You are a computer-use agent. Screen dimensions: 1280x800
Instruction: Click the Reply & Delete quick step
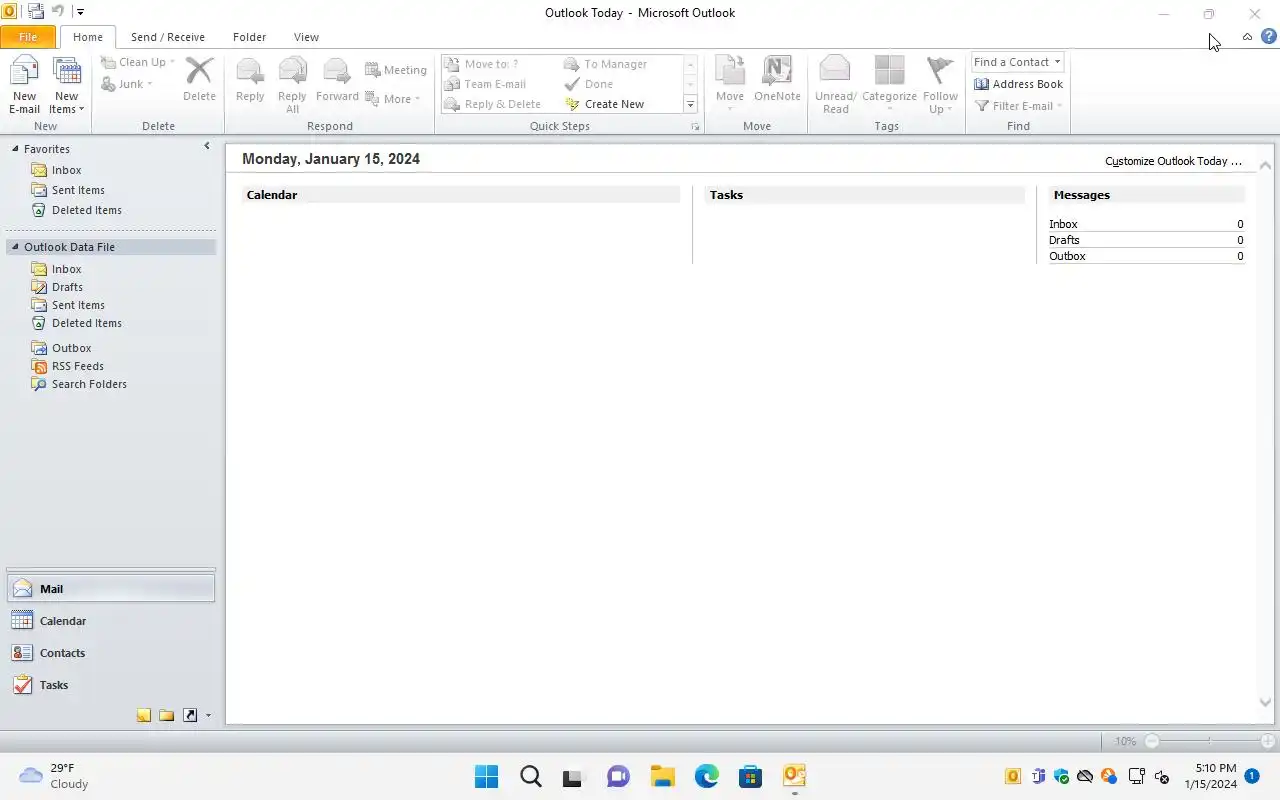tap(493, 104)
